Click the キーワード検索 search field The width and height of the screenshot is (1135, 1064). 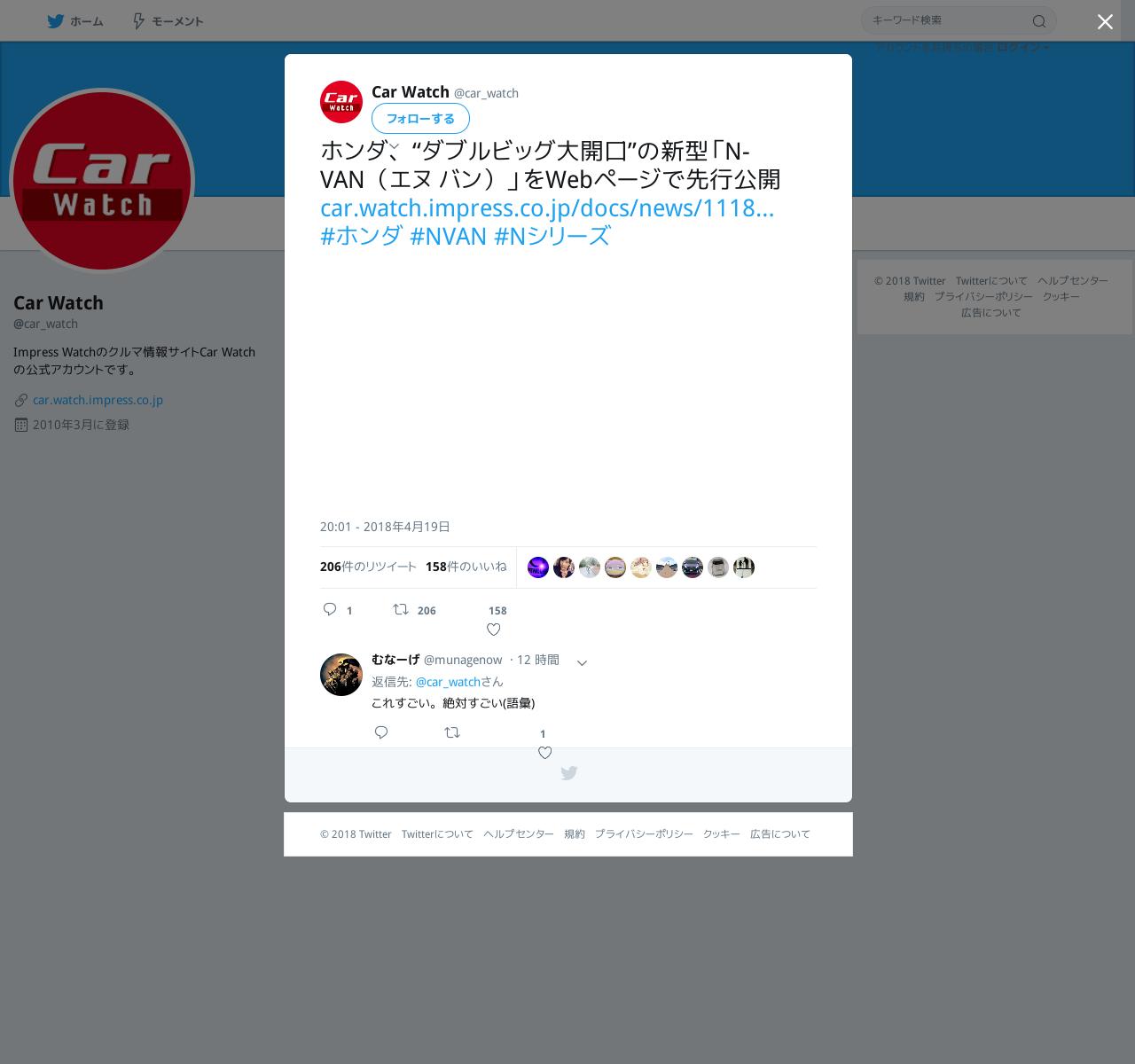(x=949, y=20)
